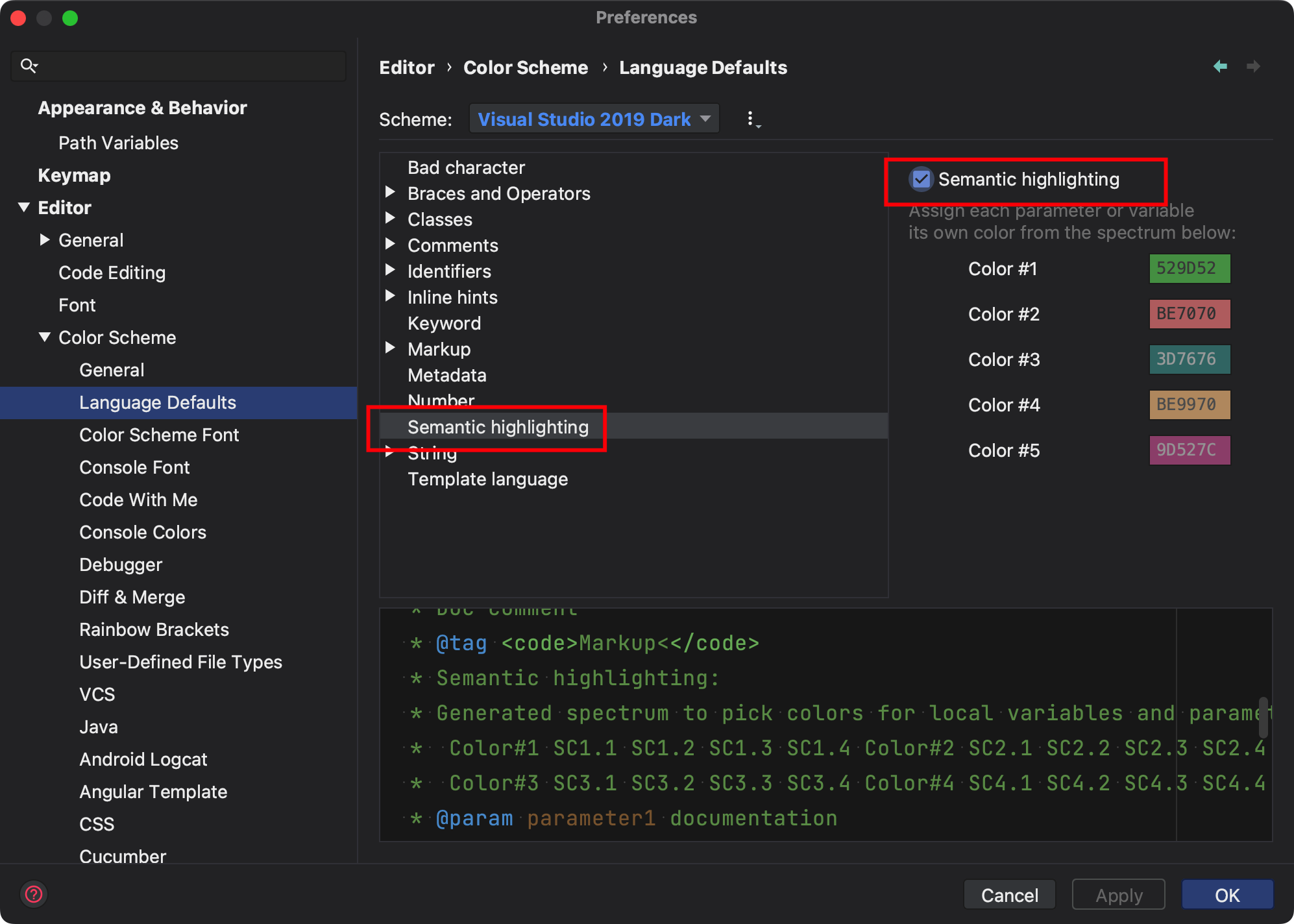Expand the Inline hints node

click(x=390, y=296)
